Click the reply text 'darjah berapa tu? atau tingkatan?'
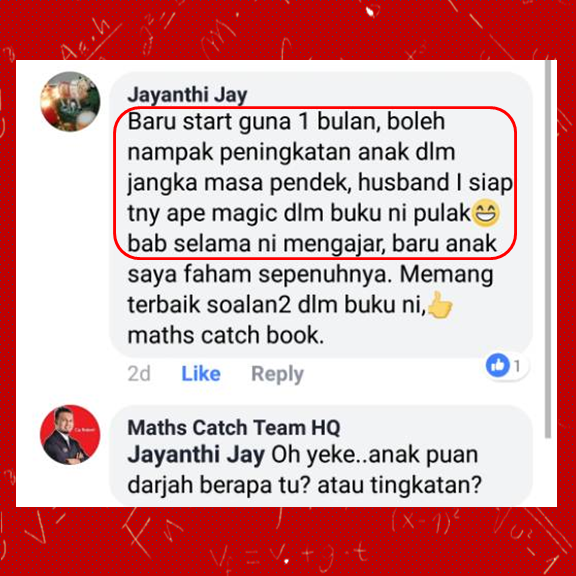This screenshot has width=576, height=576. [304, 486]
